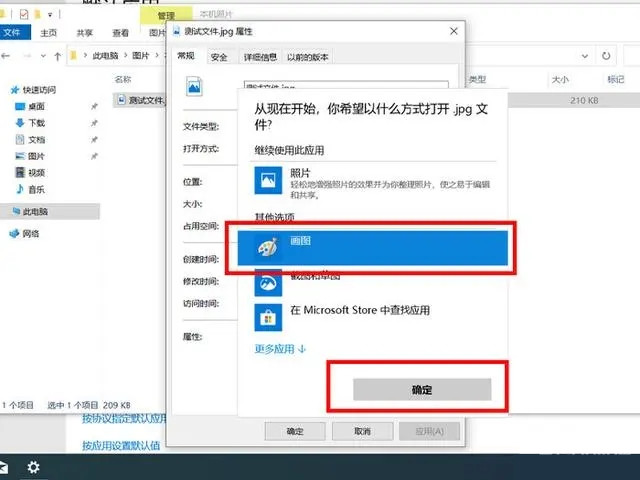The width and height of the screenshot is (640, 480).
Task: Select the 测试文件 file in the list
Action: tap(140, 100)
